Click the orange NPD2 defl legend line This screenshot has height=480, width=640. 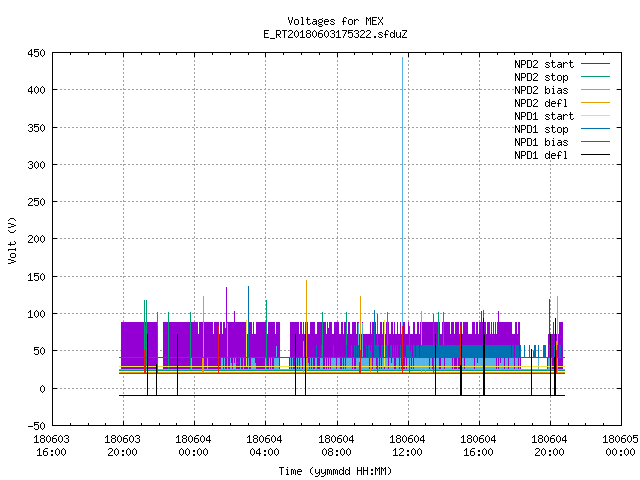pyautogui.click(x=595, y=102)
